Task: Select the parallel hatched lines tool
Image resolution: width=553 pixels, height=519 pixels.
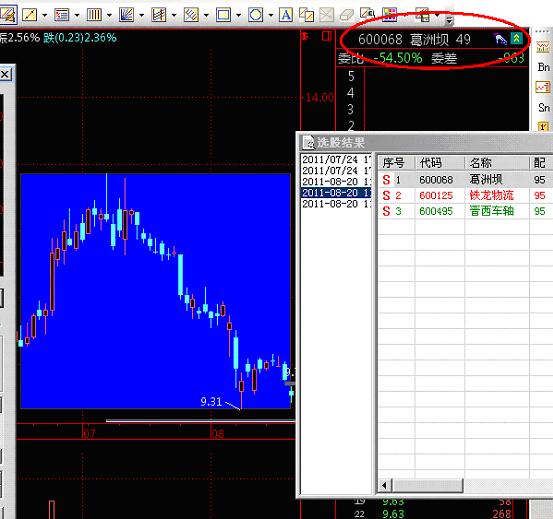Action: point(191,15)
